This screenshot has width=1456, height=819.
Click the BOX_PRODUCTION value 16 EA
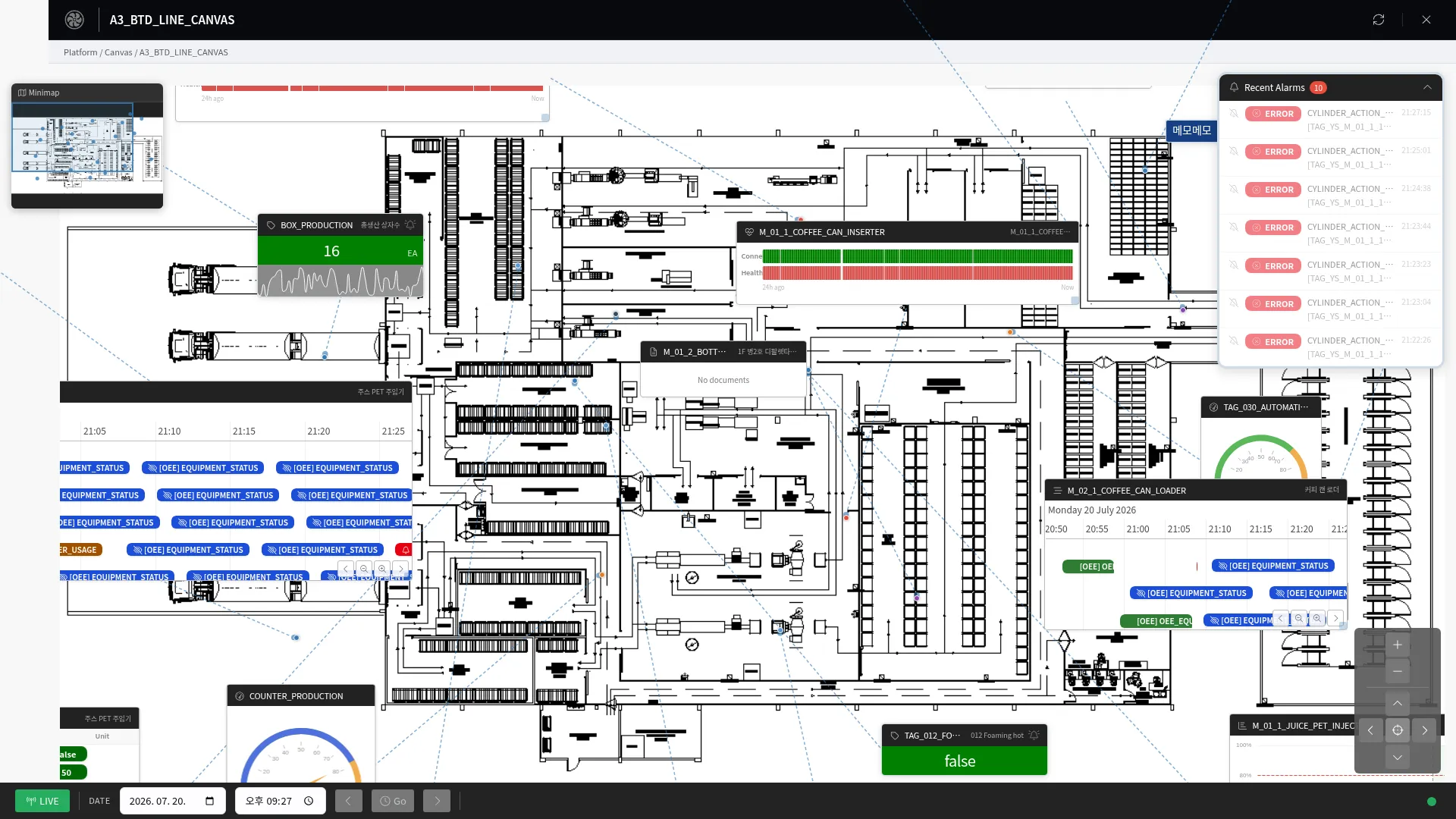click(x=340, y=251)
